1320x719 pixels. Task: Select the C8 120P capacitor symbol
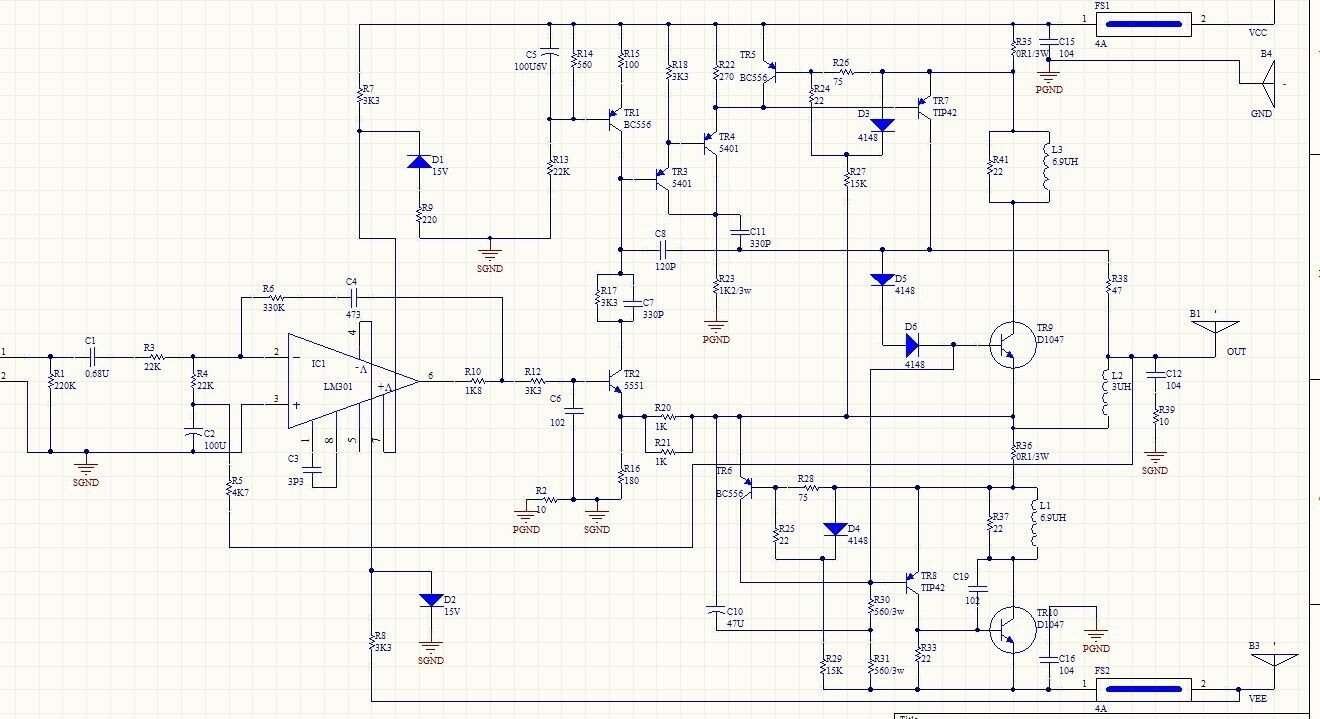pyautogui.click(x=661, y=250)
